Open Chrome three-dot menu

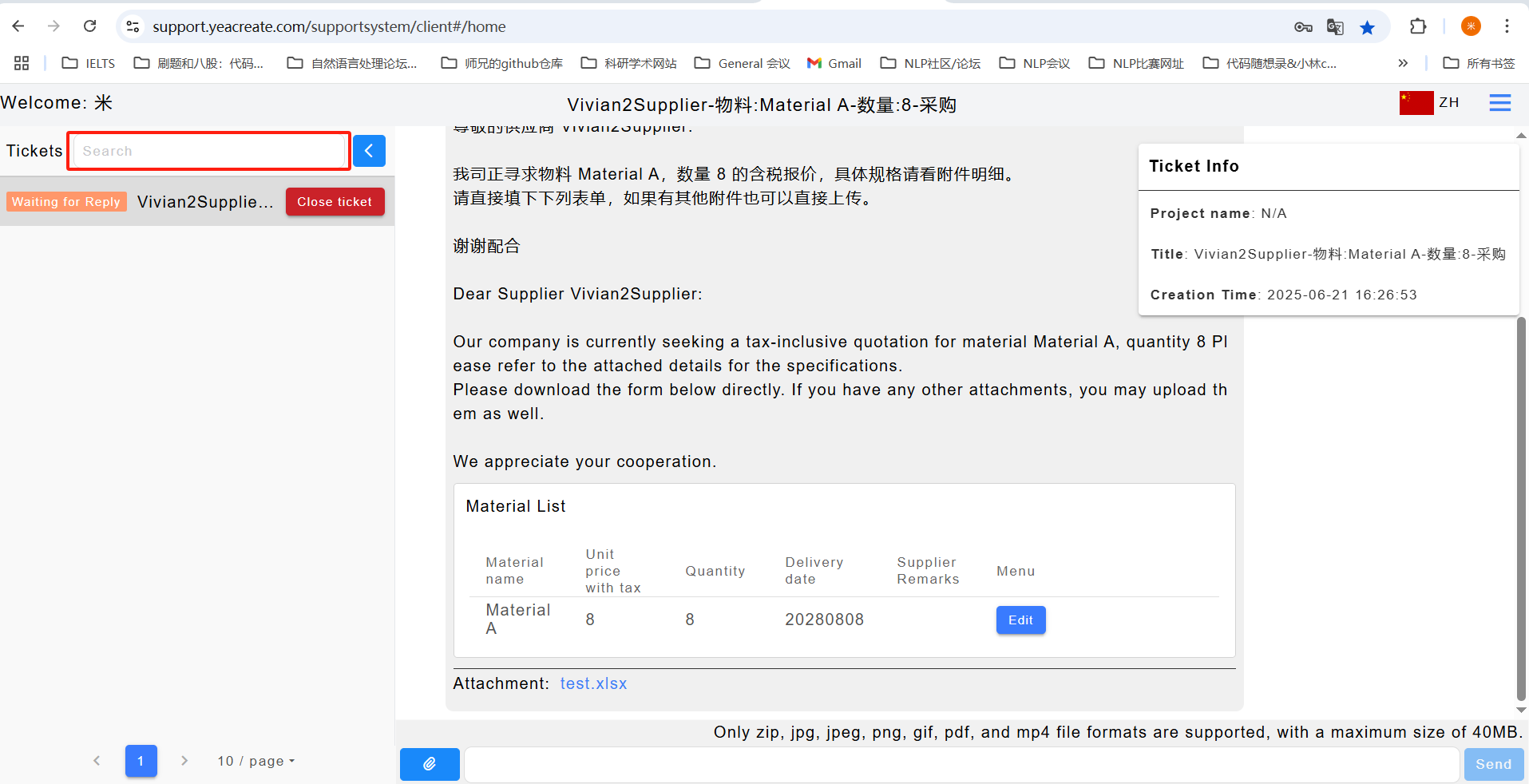[1507, 26]
